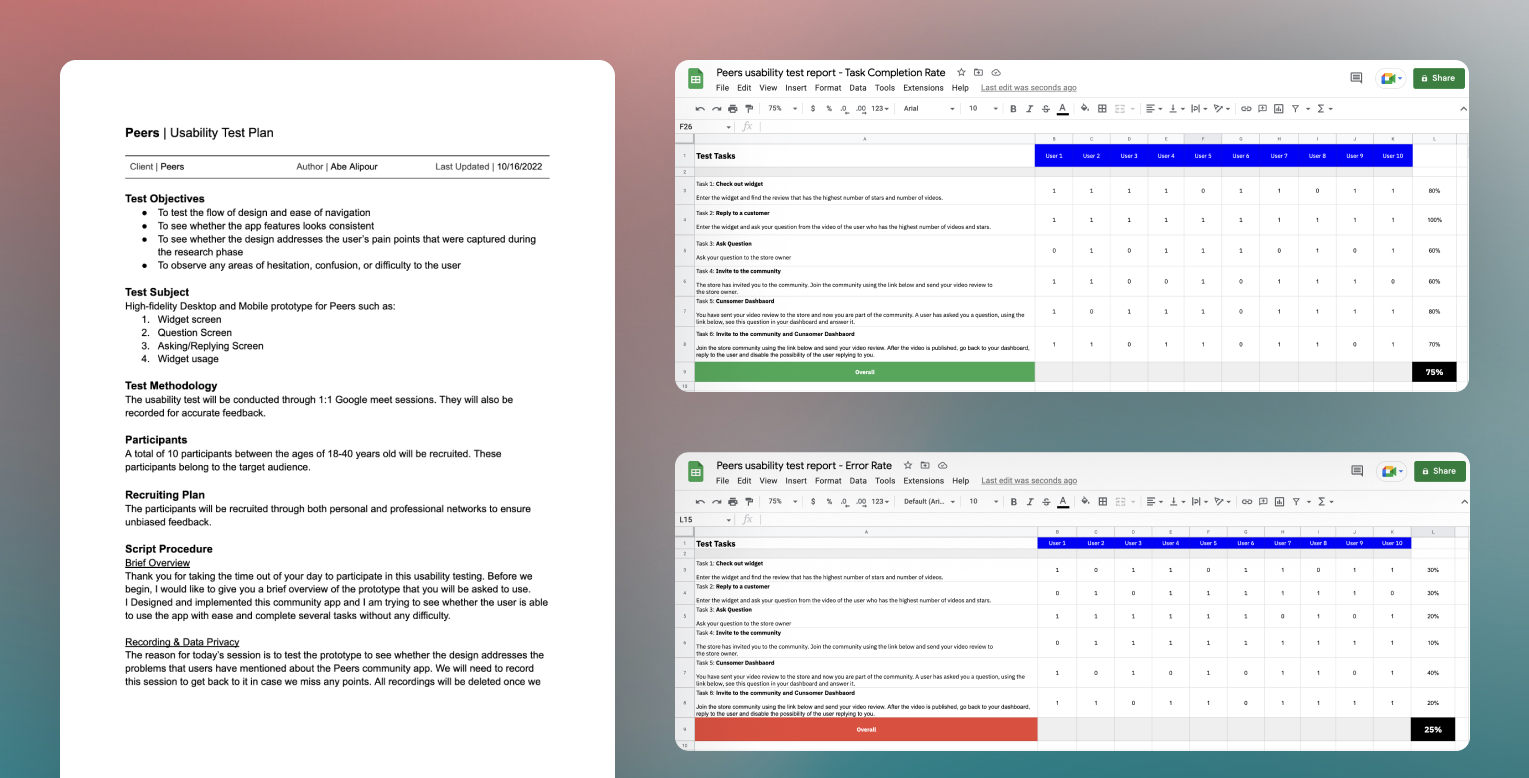Screen dimensions: 1529x778
Task: Open Arial font dropdown in Task Completion Rate sheet
Action: click(x=927, y=108)
